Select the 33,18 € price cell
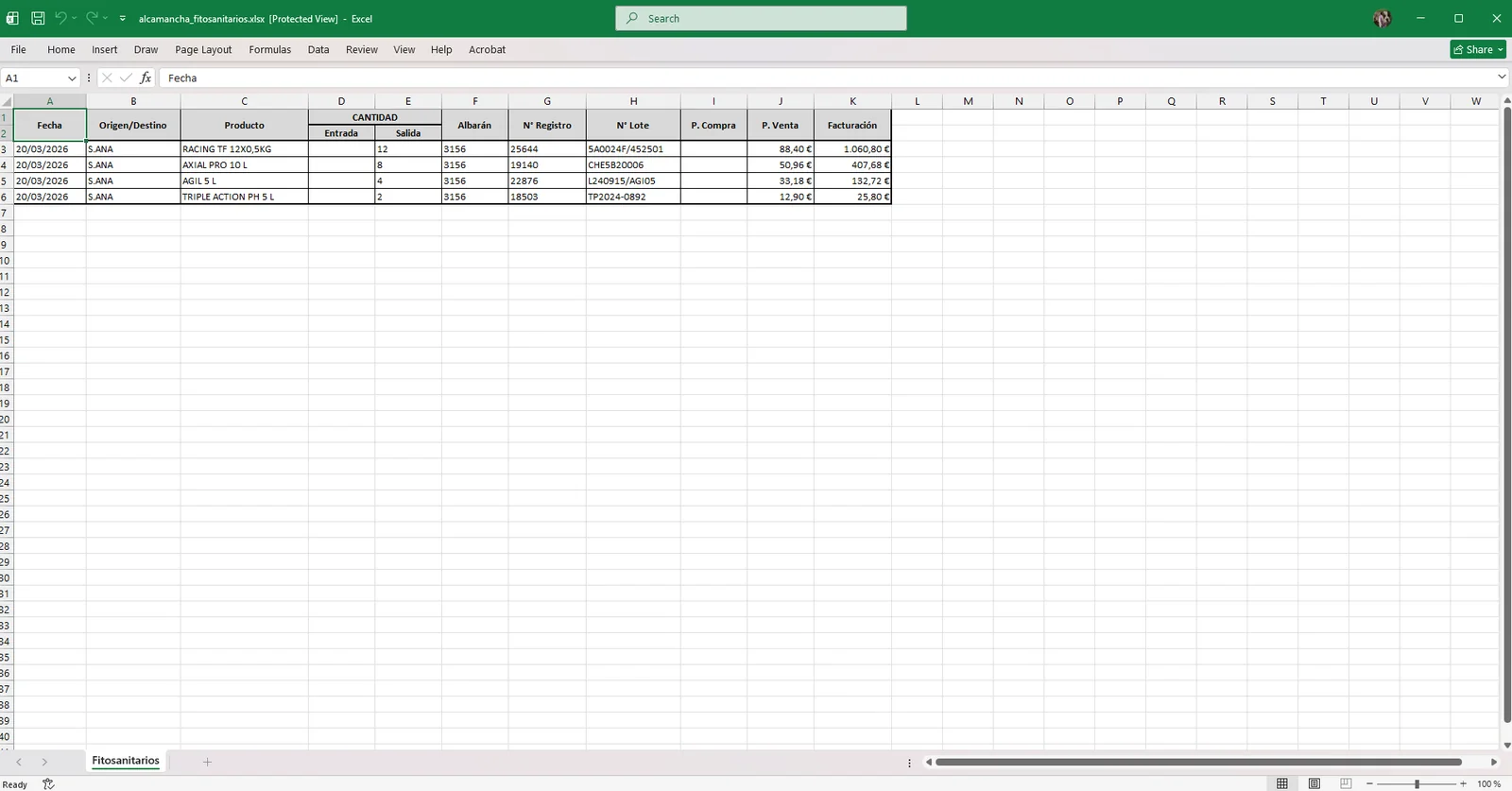Viewport: 1512px width, 791px height. (781, 181)
